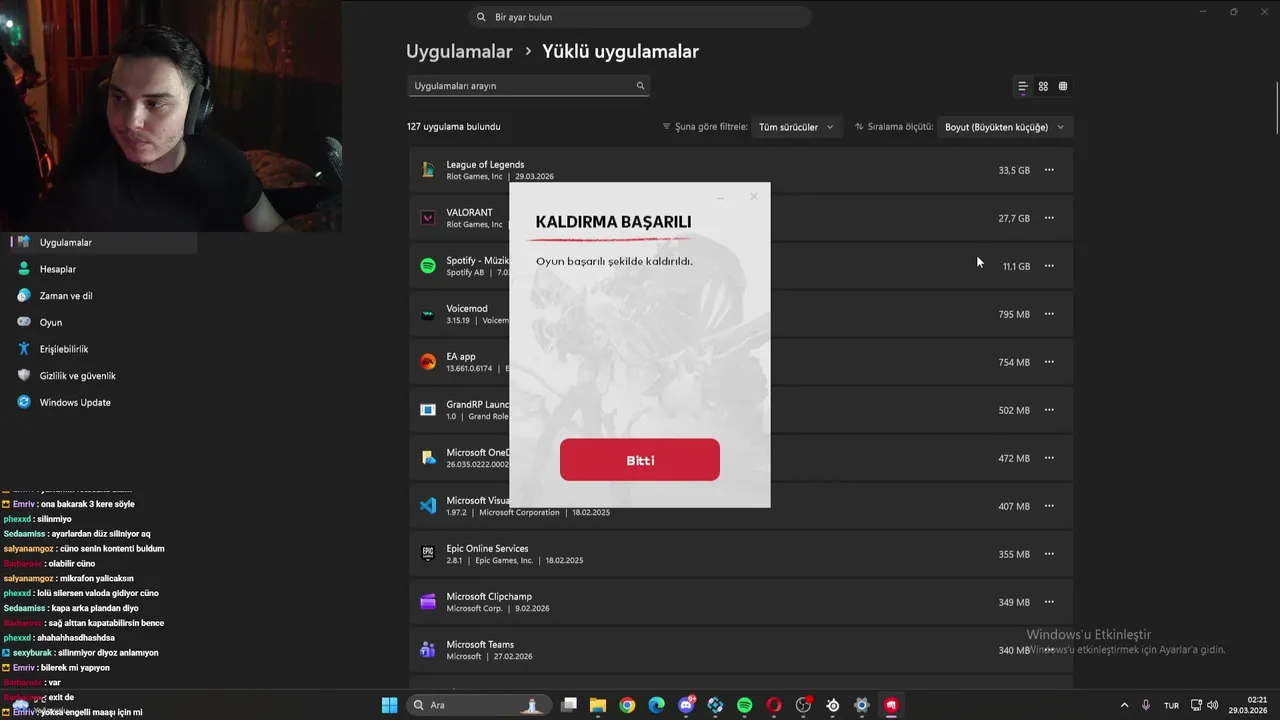Viewport: 1280px width, 720px height.
Task: Click the Microsoft Teams list row title
Action: (x=480, y=645)
